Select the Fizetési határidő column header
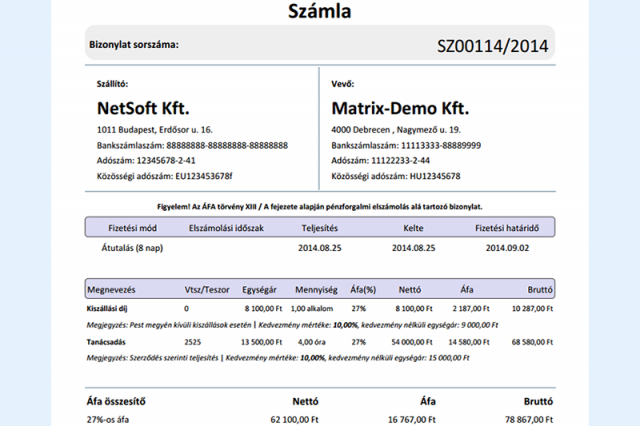The image size is (640, 426). pyautogui.click(x=507, y=226)
